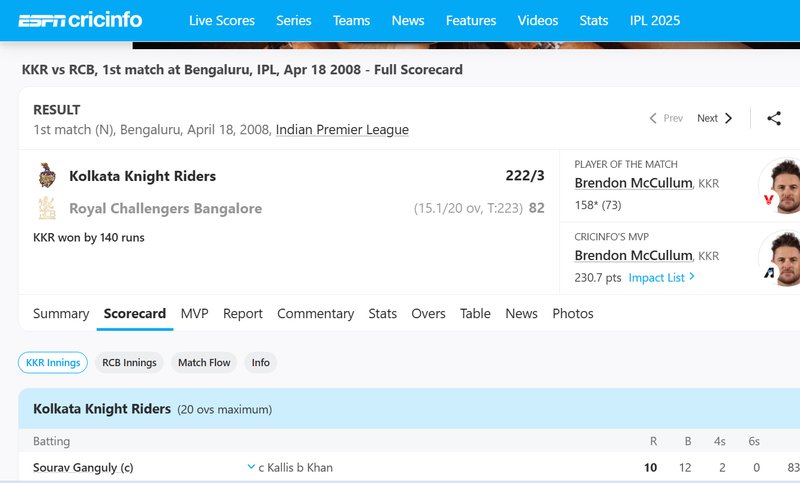Jump to the Info section
This screenshot has height=483, width=800.
[x=261, y=363]
